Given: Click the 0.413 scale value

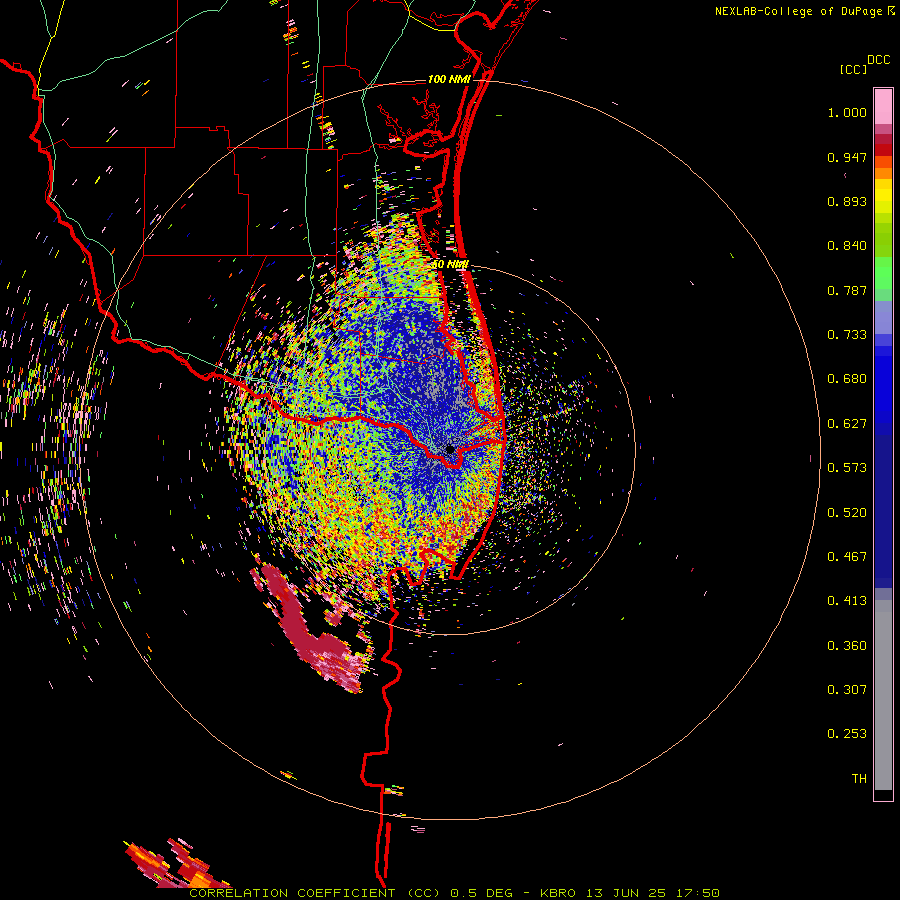Looking at the screenshot, I should tap(847, 601).
